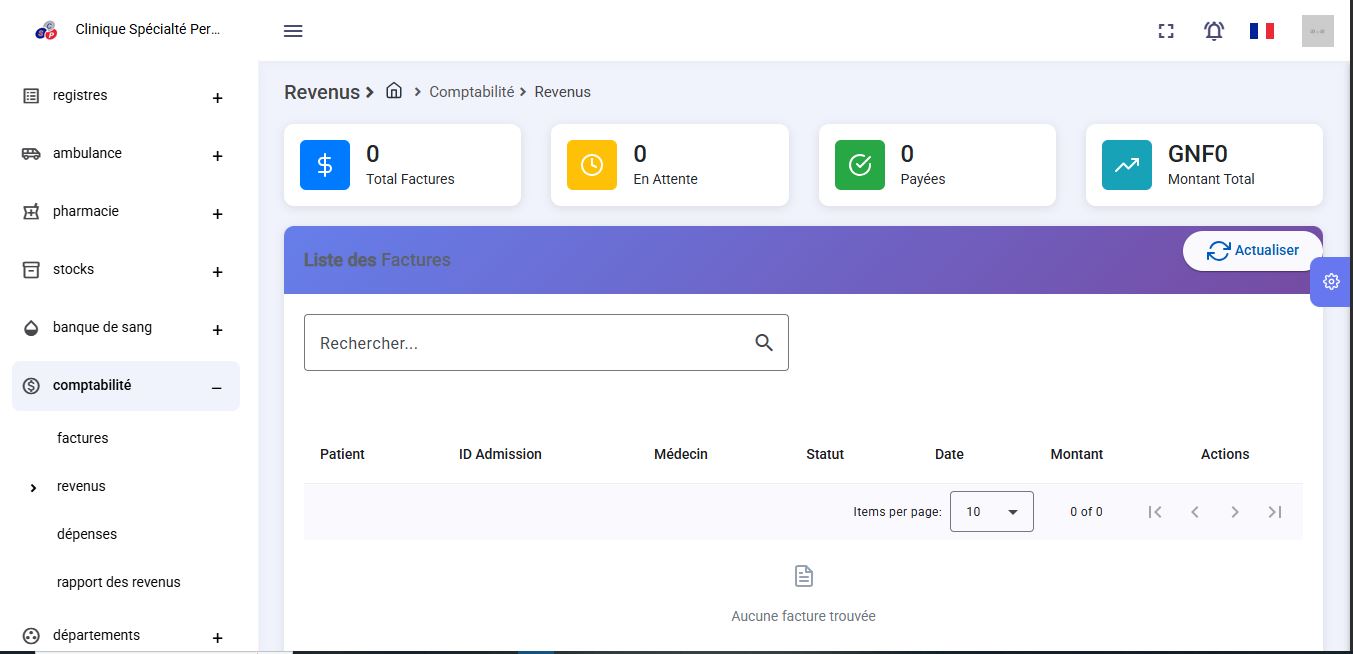Click the Rechercher search field

click(530, 343)
